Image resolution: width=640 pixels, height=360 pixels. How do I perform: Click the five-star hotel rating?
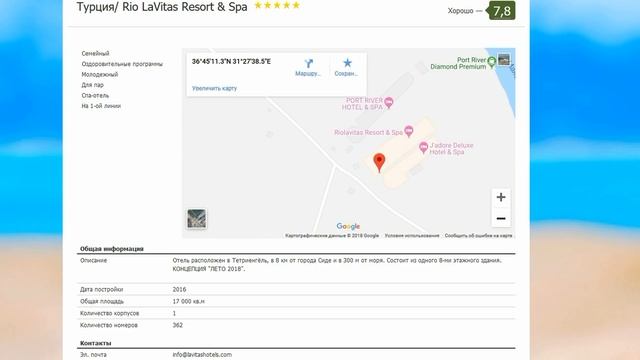[277, 5]
